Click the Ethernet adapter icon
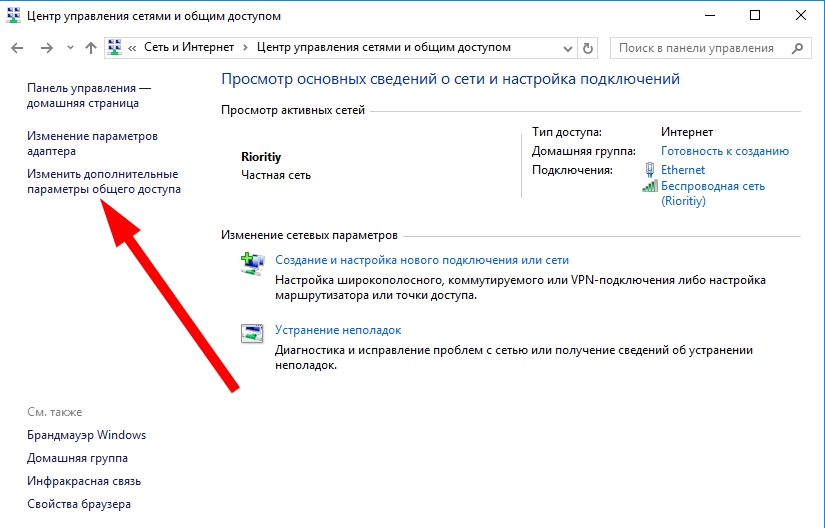825x528 pixels. click(x=650, y=169)
